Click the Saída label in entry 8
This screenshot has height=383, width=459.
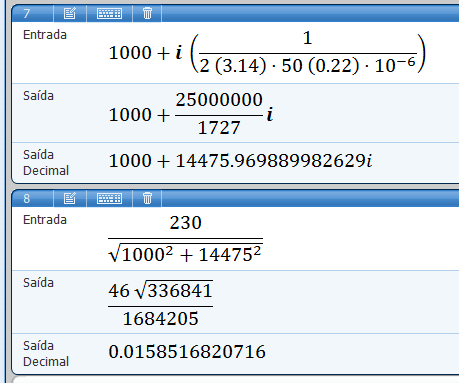tap(38, 283)
